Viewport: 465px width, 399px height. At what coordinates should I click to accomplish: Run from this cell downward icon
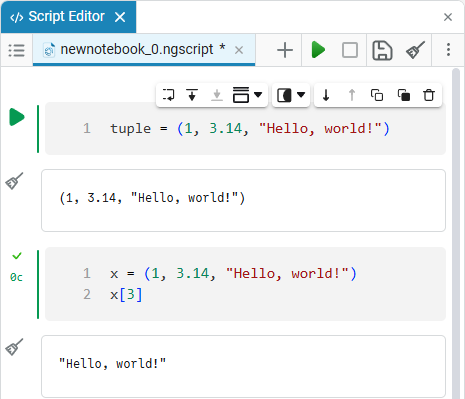pyautogui.click(x=192, y=95)
